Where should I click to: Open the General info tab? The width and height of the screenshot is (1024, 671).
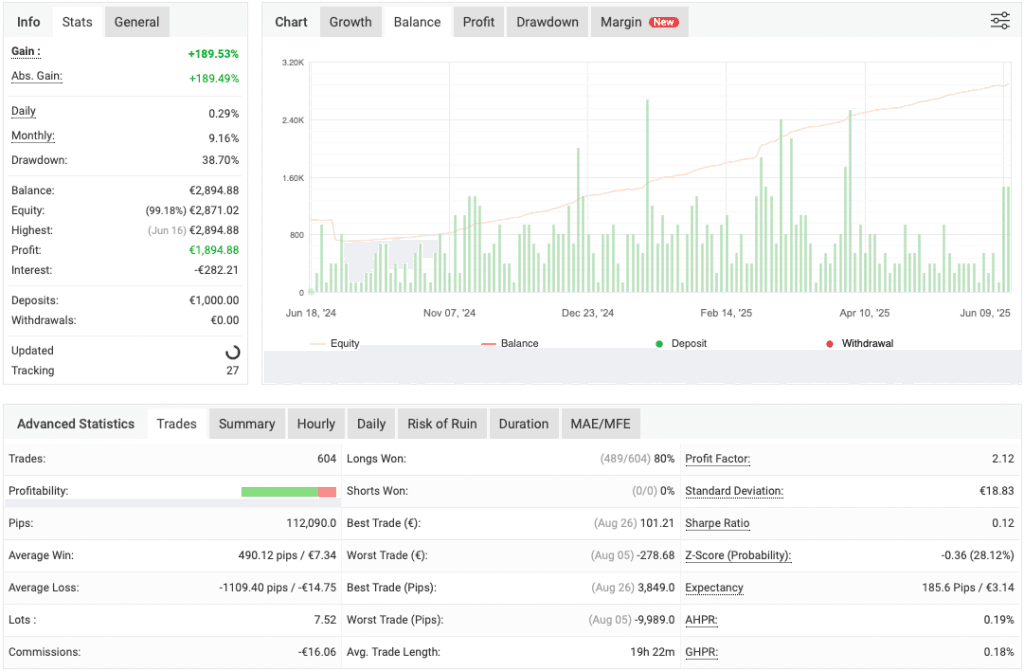pos(136,21)
